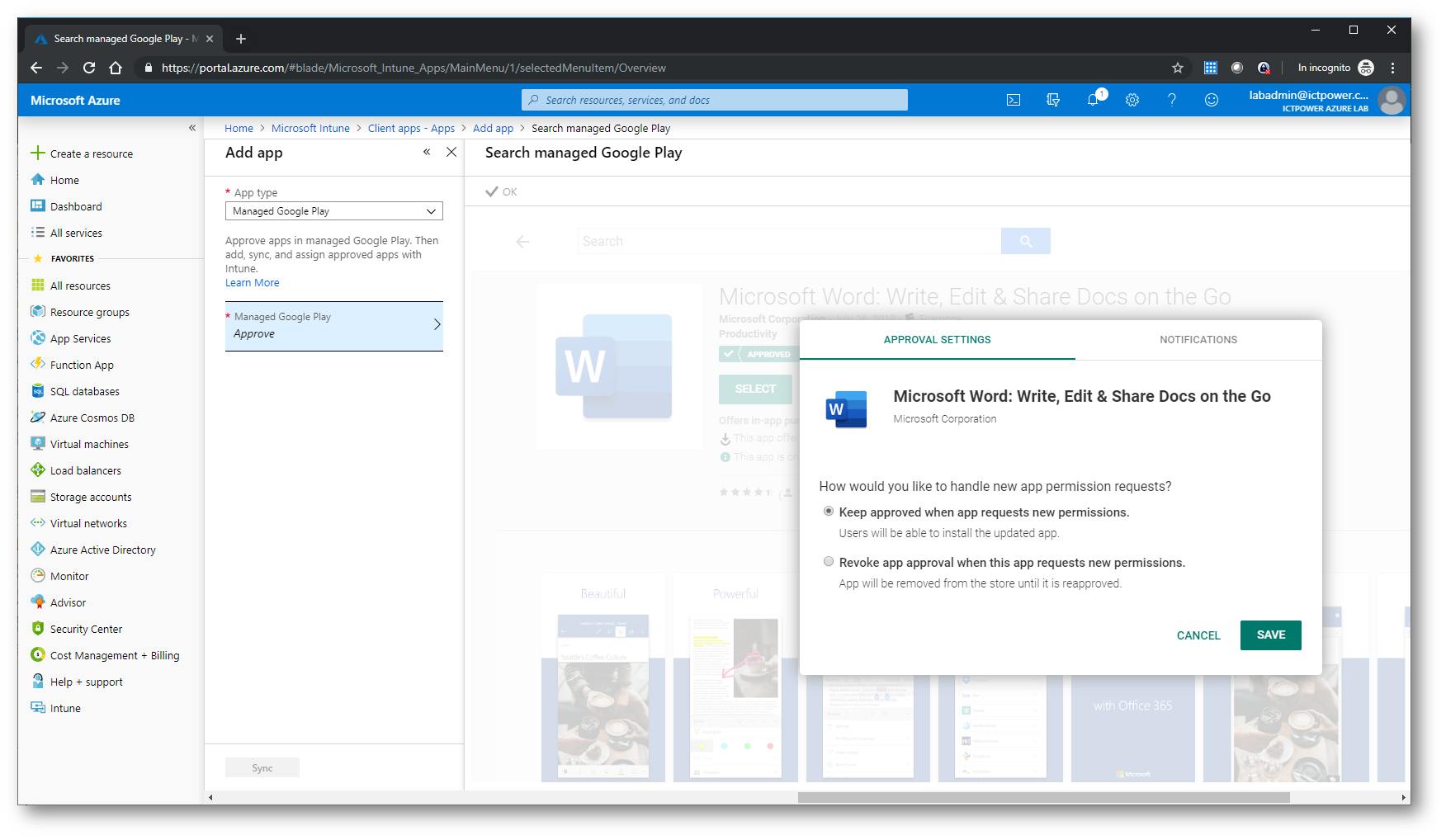Click the Microsoft Azure logo text
This screenshot has height=840, width=1446.
[75, 101]
